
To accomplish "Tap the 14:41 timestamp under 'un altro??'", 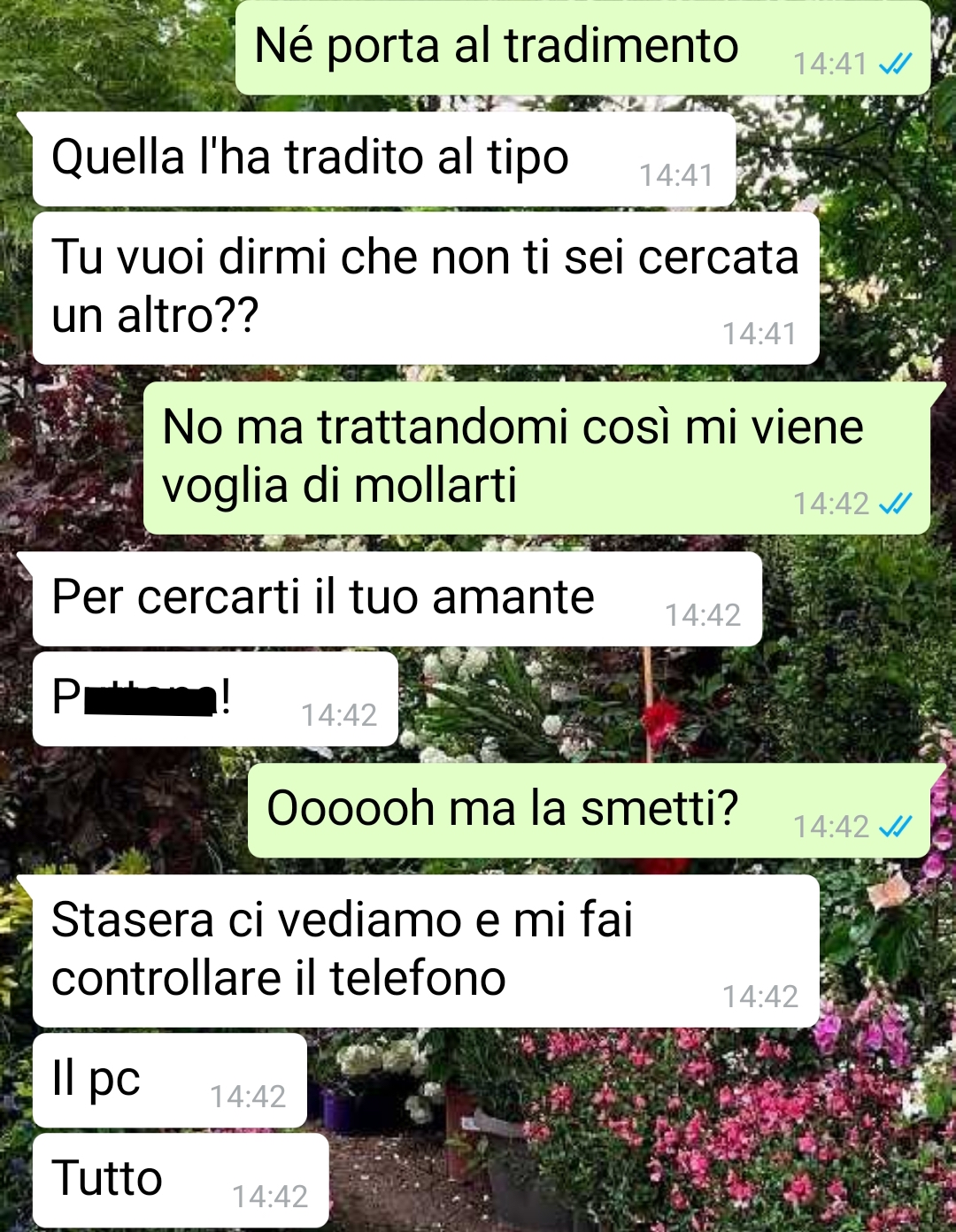I will pyautogui.click(x=759, y=334).
